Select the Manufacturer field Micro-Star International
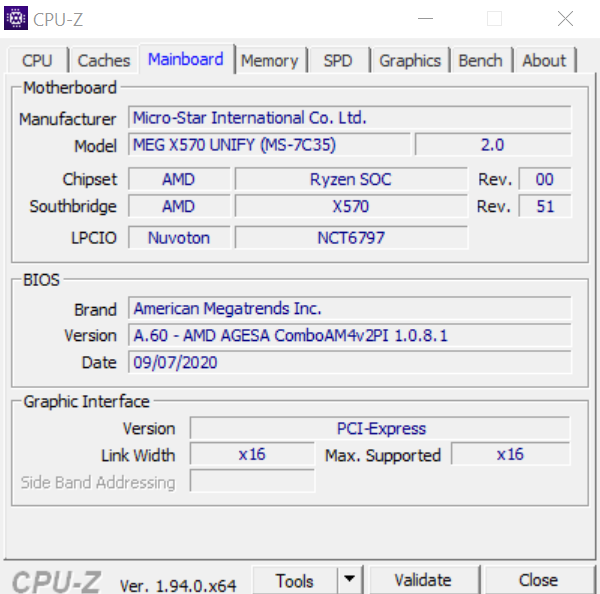Viewport: 600px width, 594px height. pos(350,117)
